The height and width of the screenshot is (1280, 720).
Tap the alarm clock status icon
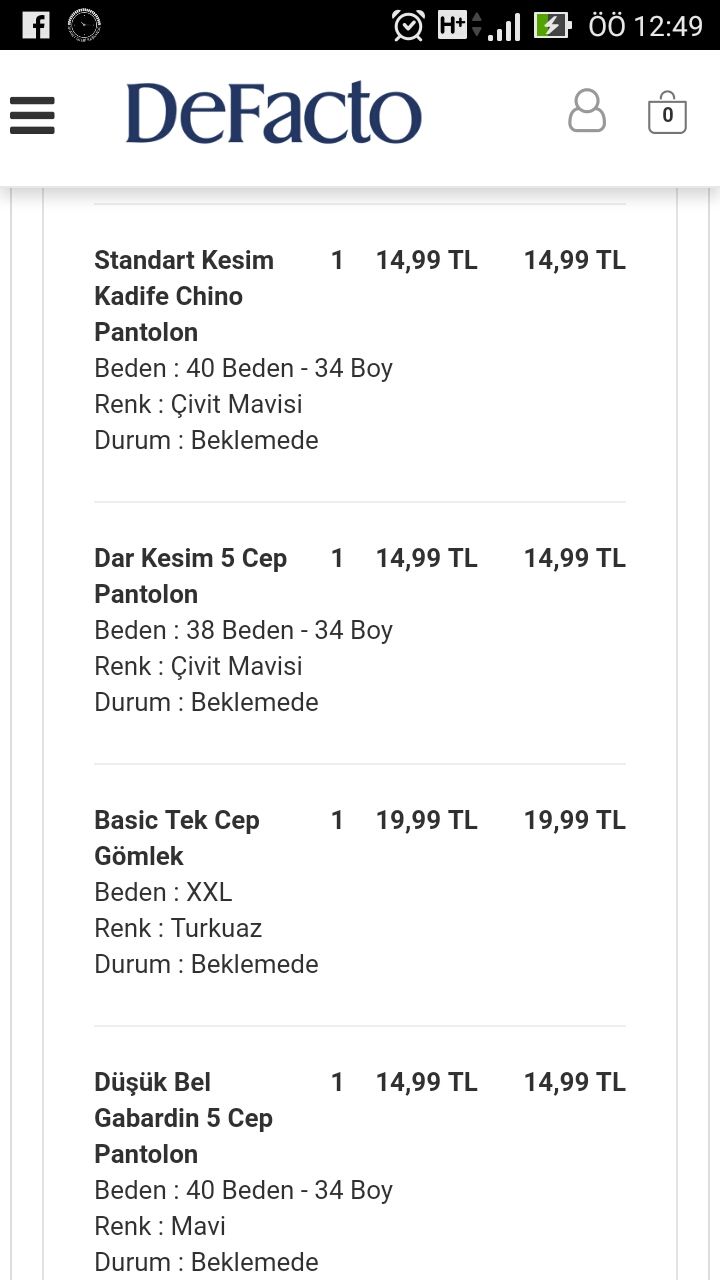point(408,25)
